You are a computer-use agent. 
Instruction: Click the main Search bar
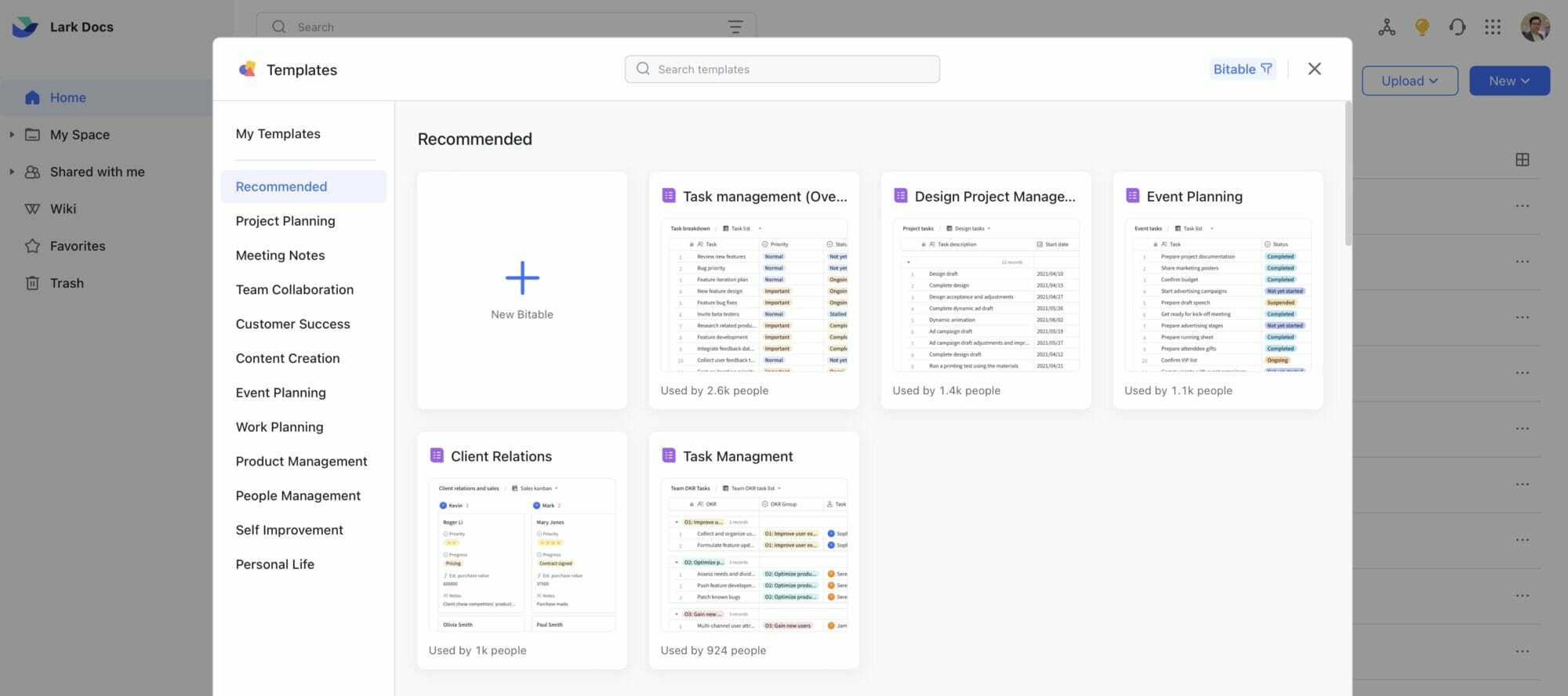506,27
